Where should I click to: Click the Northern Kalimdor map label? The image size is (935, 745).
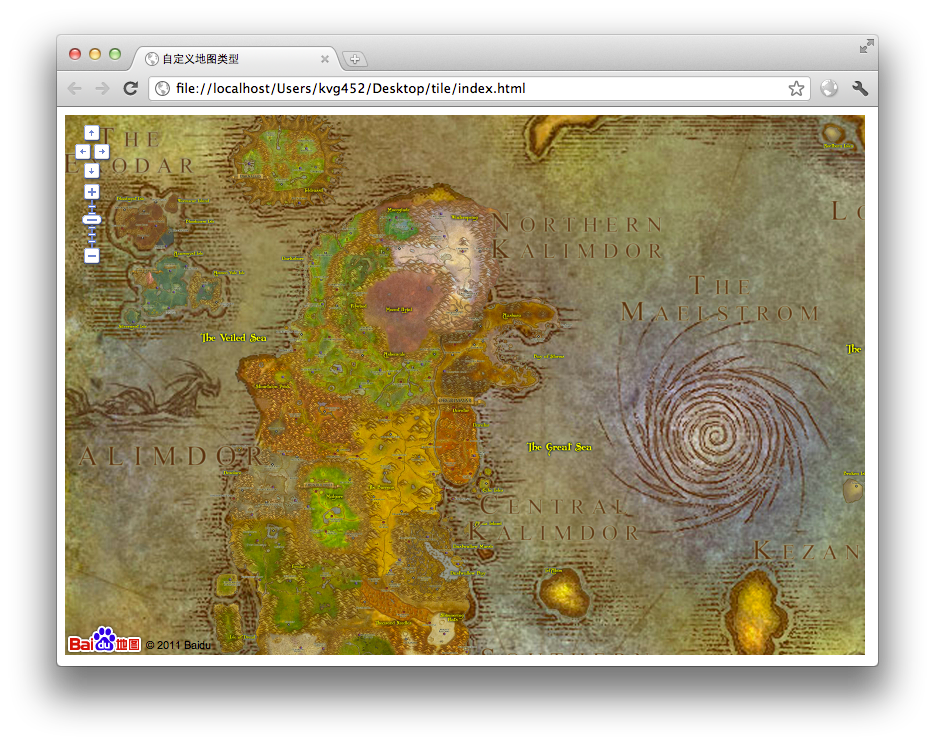[x=577, y=237]
